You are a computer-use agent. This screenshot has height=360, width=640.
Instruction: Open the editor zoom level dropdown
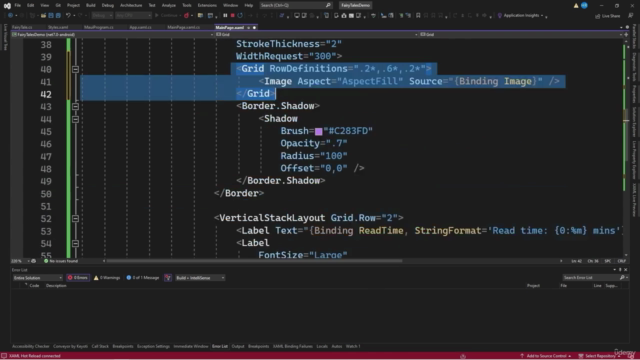(x=20, y=261)
